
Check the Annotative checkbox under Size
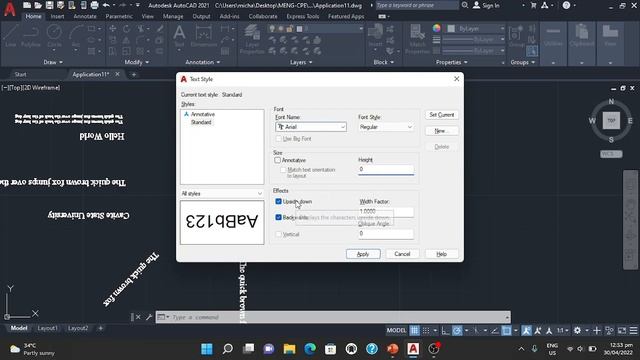278,160
